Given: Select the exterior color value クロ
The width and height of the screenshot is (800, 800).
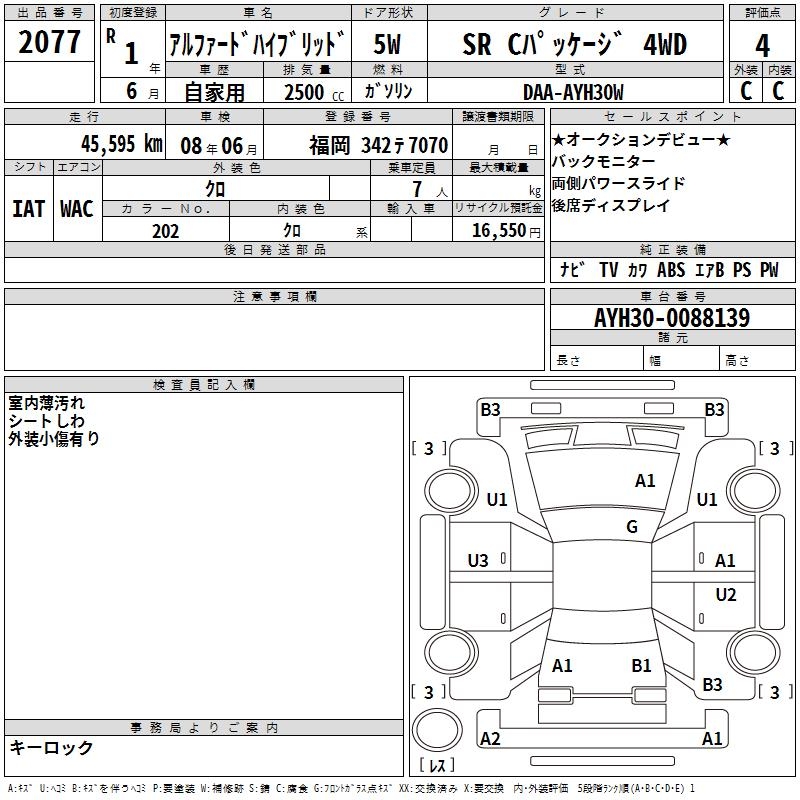Looking at the screenshot, I should point(215,189).
